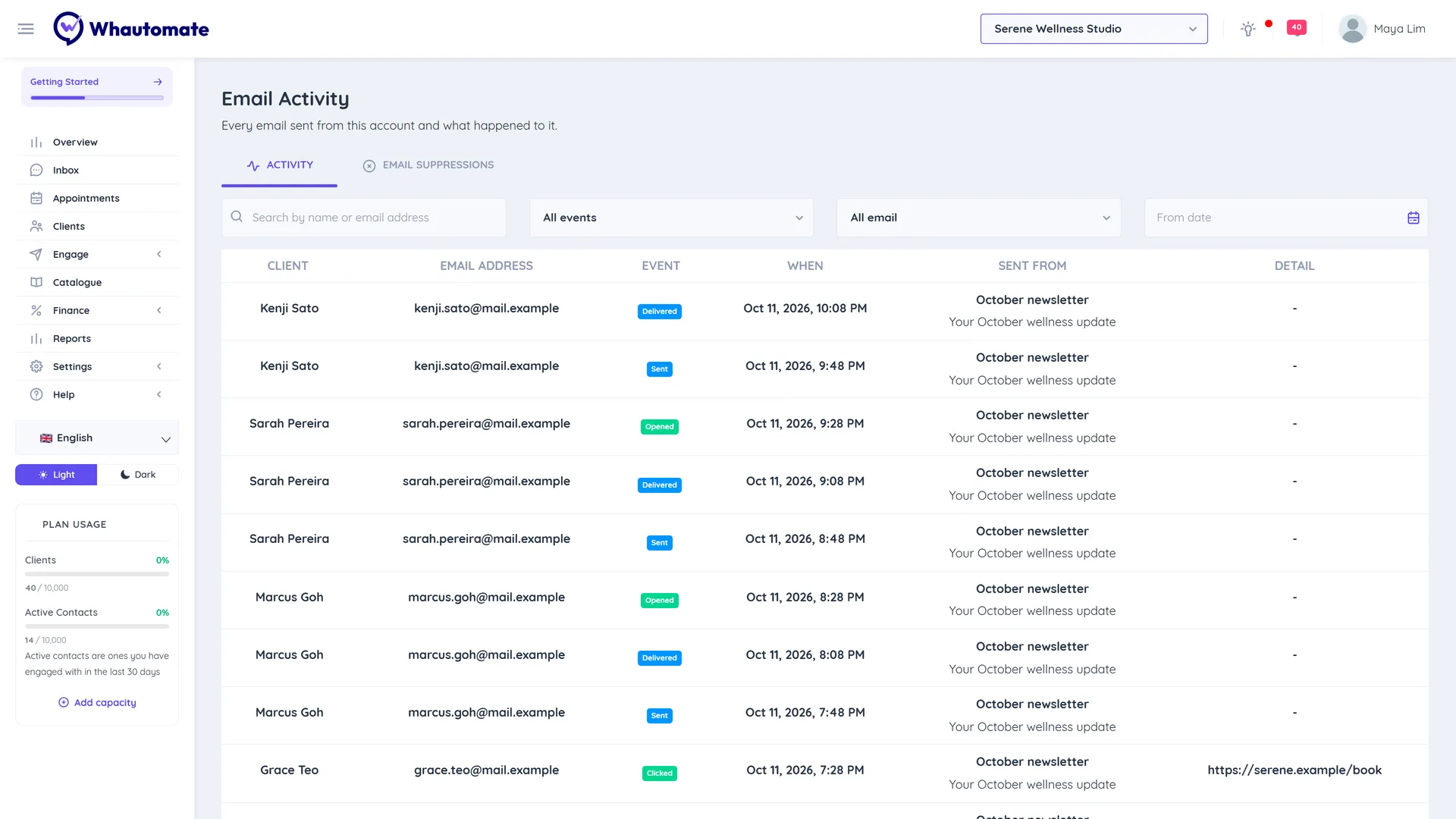1456x819 pixels.
Task: Click the Catalogue book icon
Action: pos(36,283)
